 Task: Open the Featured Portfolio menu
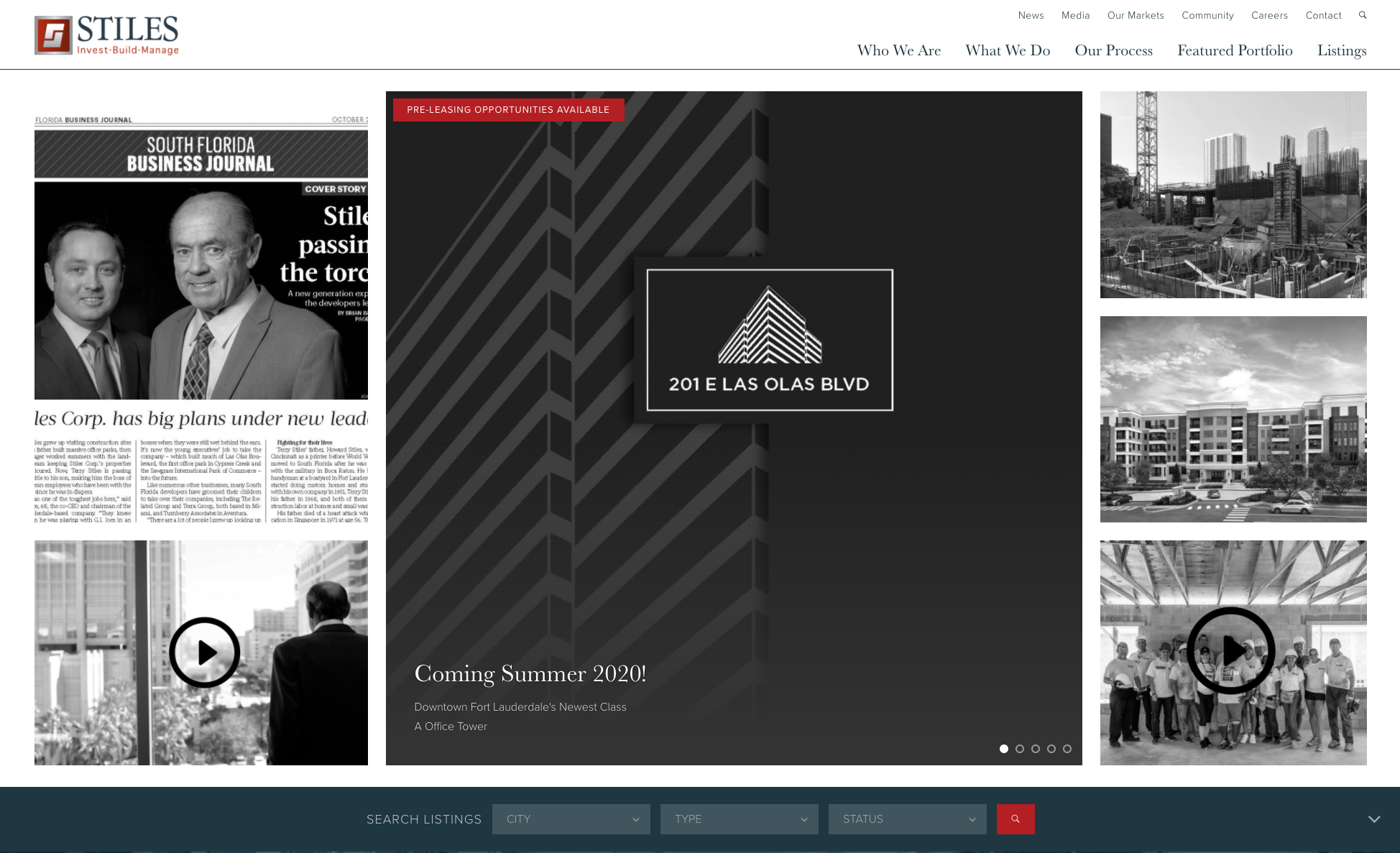point(1234,50)
